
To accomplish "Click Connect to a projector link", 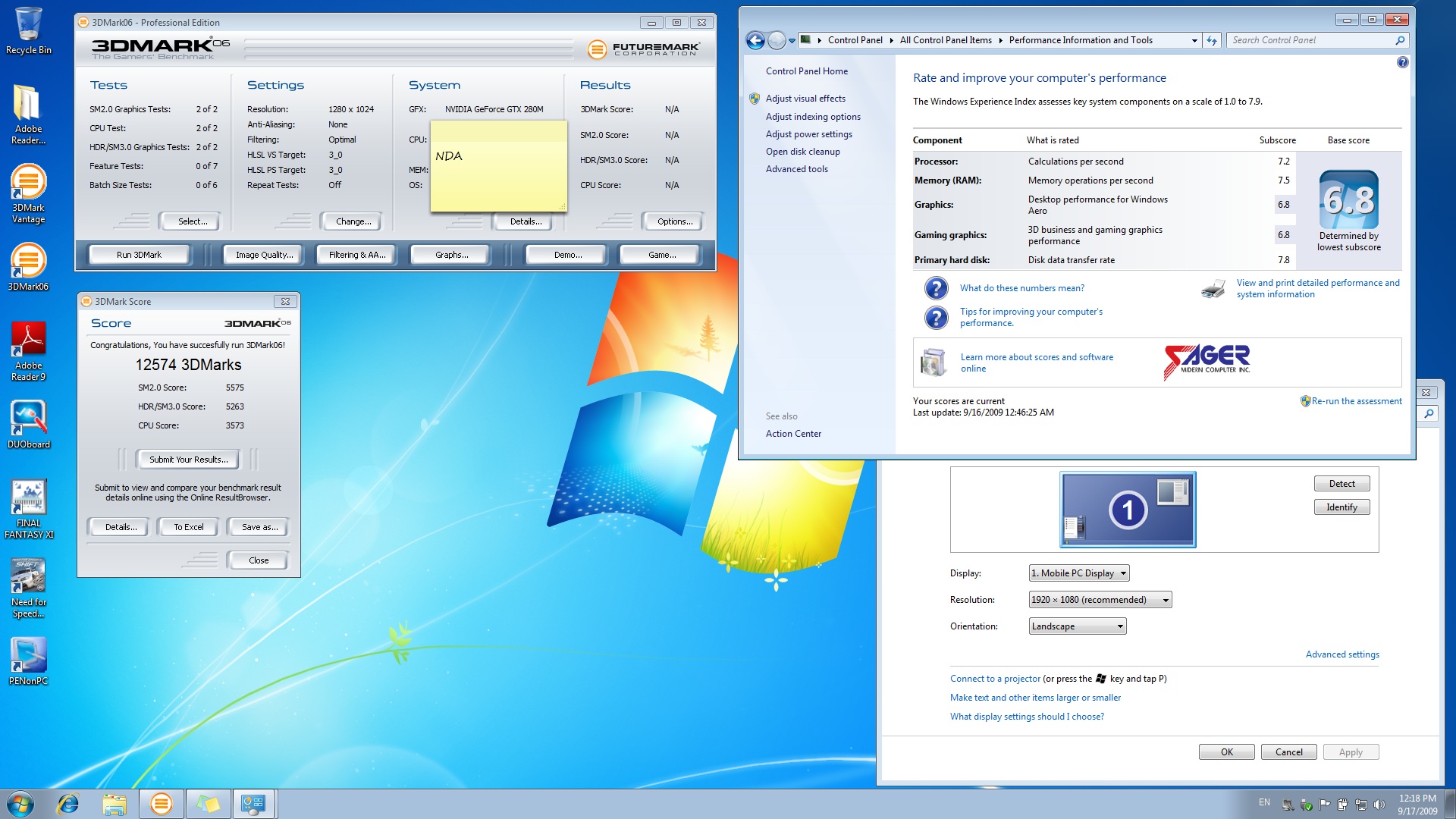I will tap(995, 679).
